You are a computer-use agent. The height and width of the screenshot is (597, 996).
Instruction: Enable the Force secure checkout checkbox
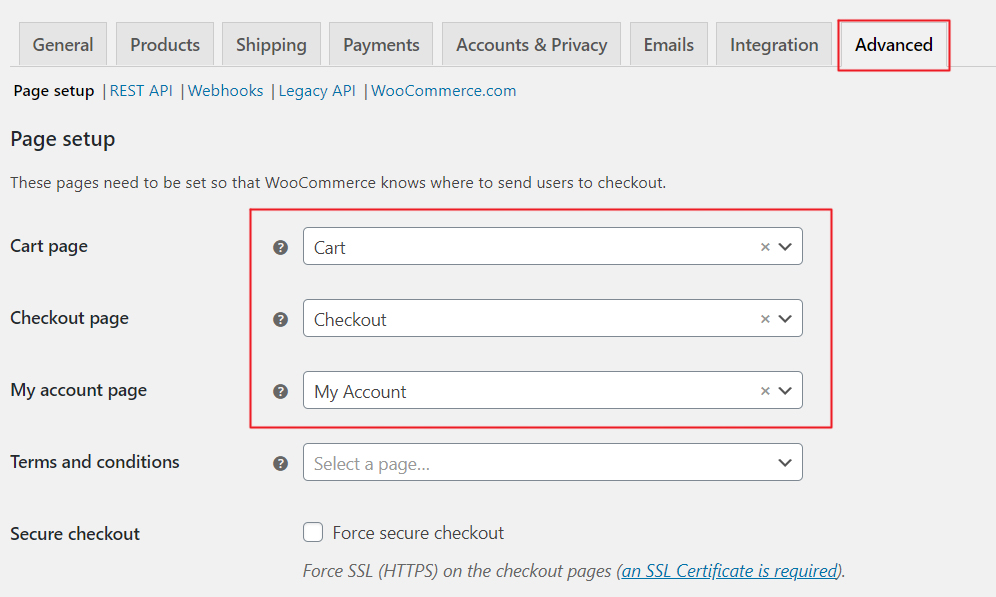314,532
